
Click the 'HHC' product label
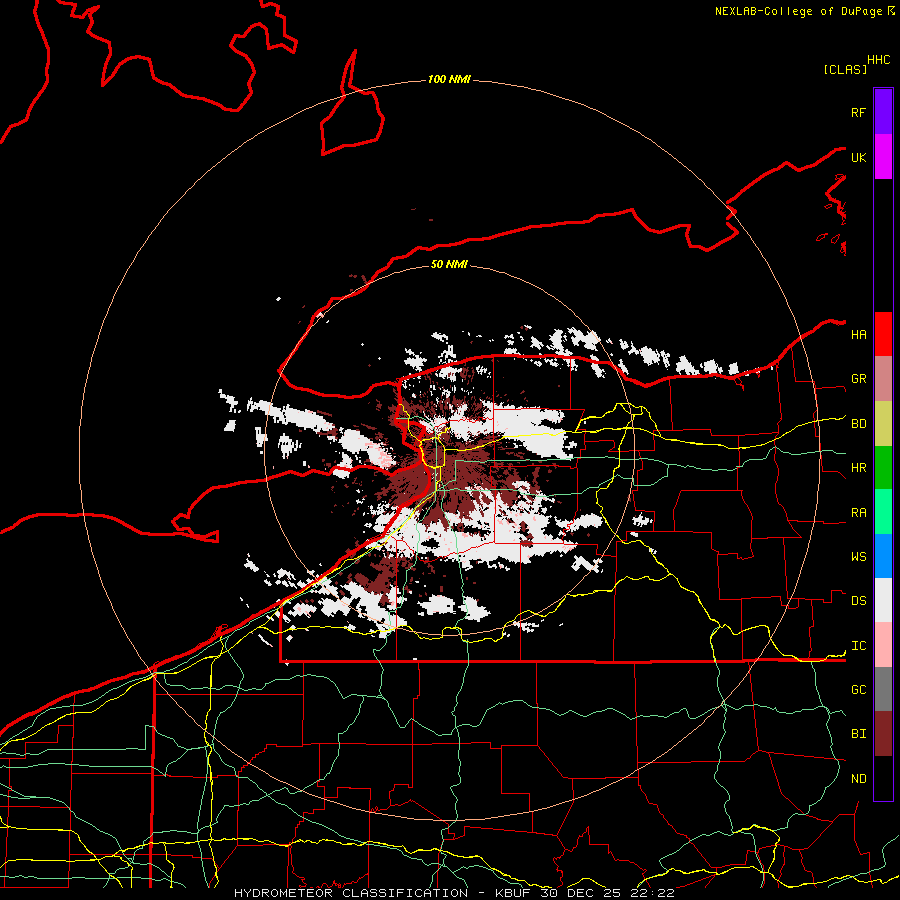click(x=879, y=60)
